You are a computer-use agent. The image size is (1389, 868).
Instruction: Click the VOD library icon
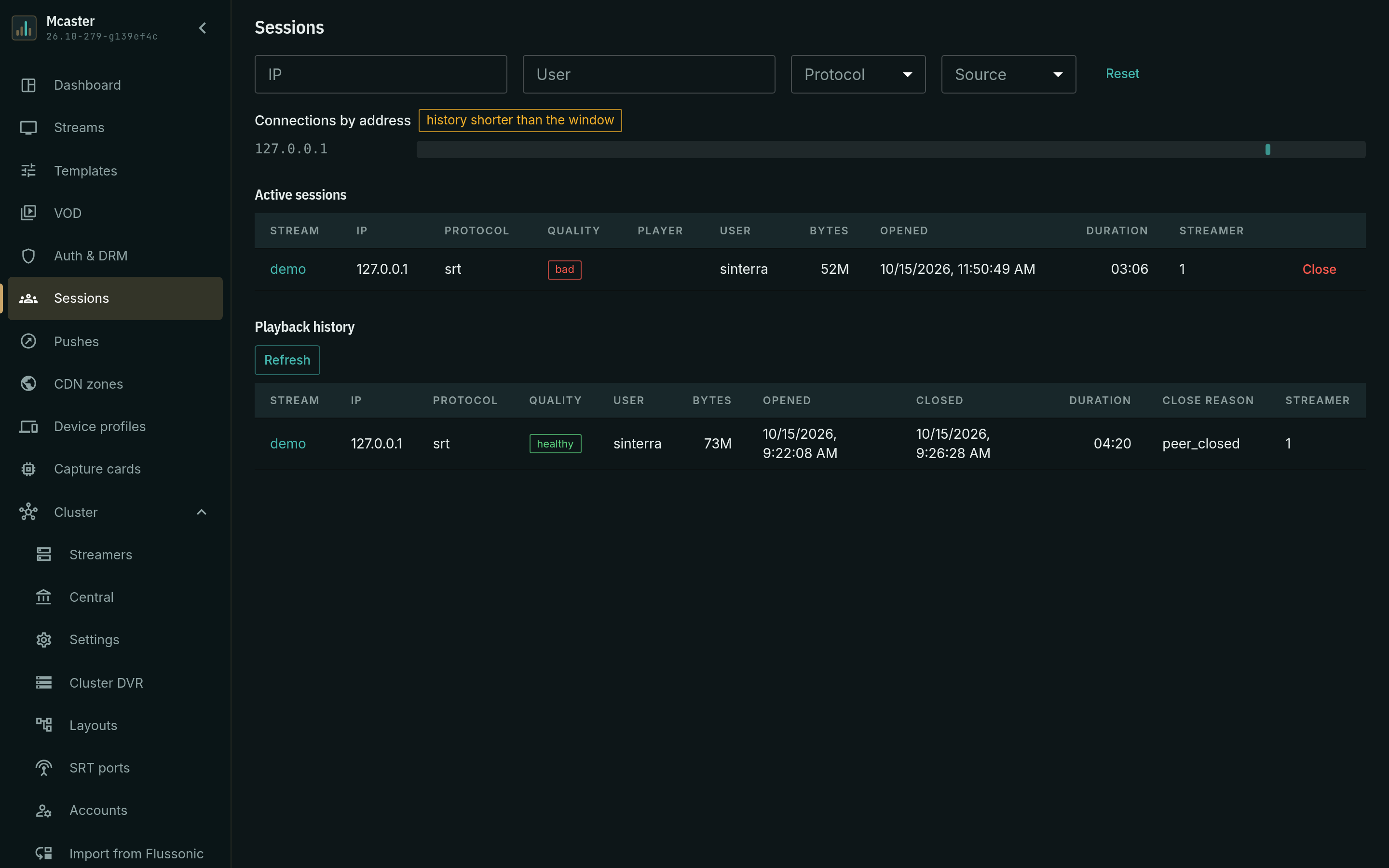pos(28,213)
